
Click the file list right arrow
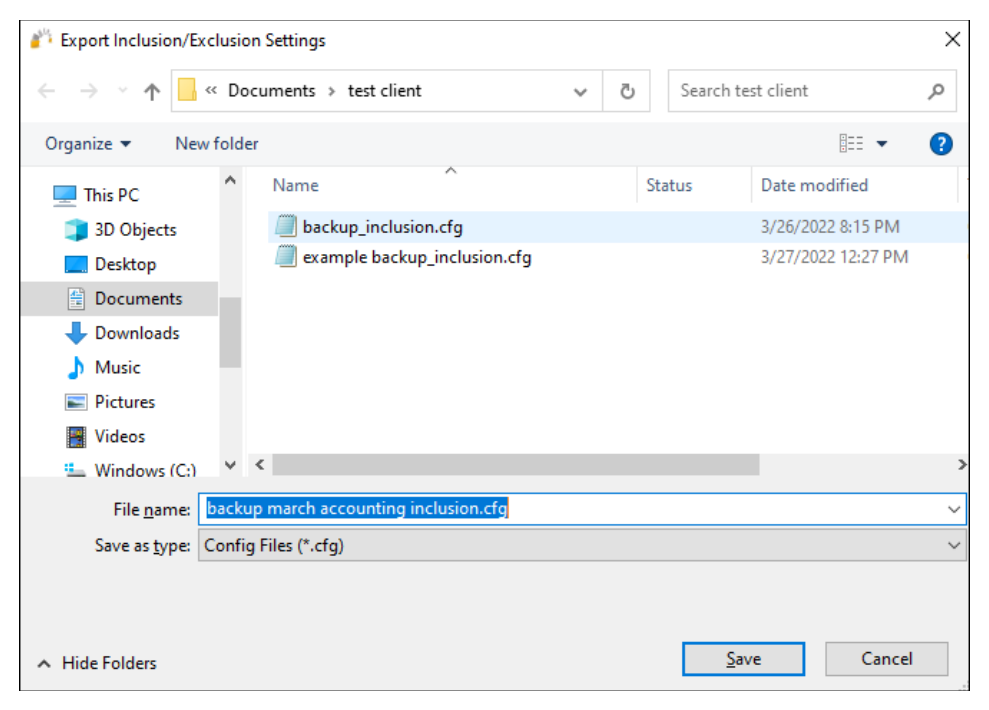click(x=961, y=465)
